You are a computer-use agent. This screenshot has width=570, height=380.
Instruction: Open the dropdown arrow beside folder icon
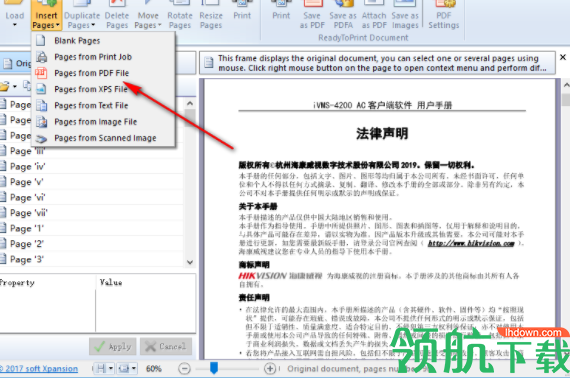click(x=15, y=87)
